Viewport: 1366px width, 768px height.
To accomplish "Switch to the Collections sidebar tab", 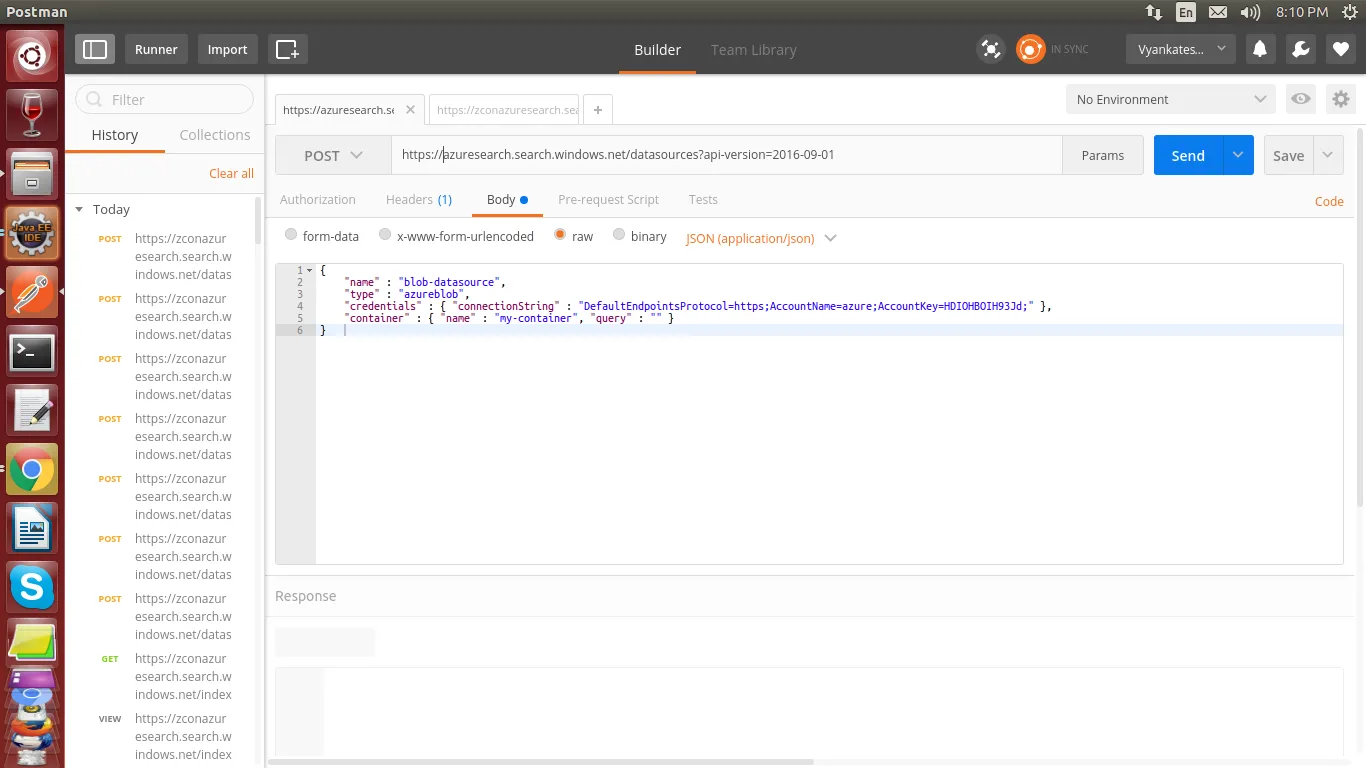I will coord(215,135).
